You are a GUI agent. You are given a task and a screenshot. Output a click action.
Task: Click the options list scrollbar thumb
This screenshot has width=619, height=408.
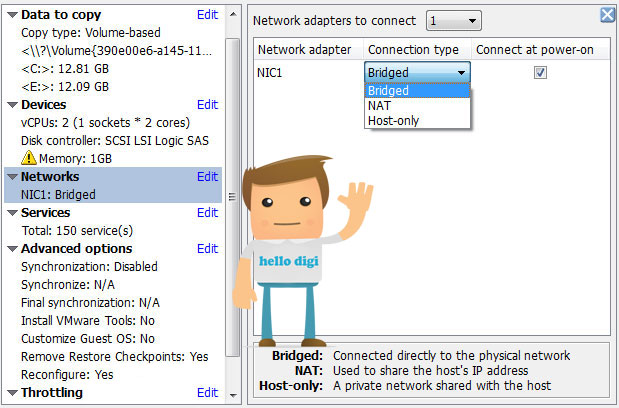coord(233,197)
